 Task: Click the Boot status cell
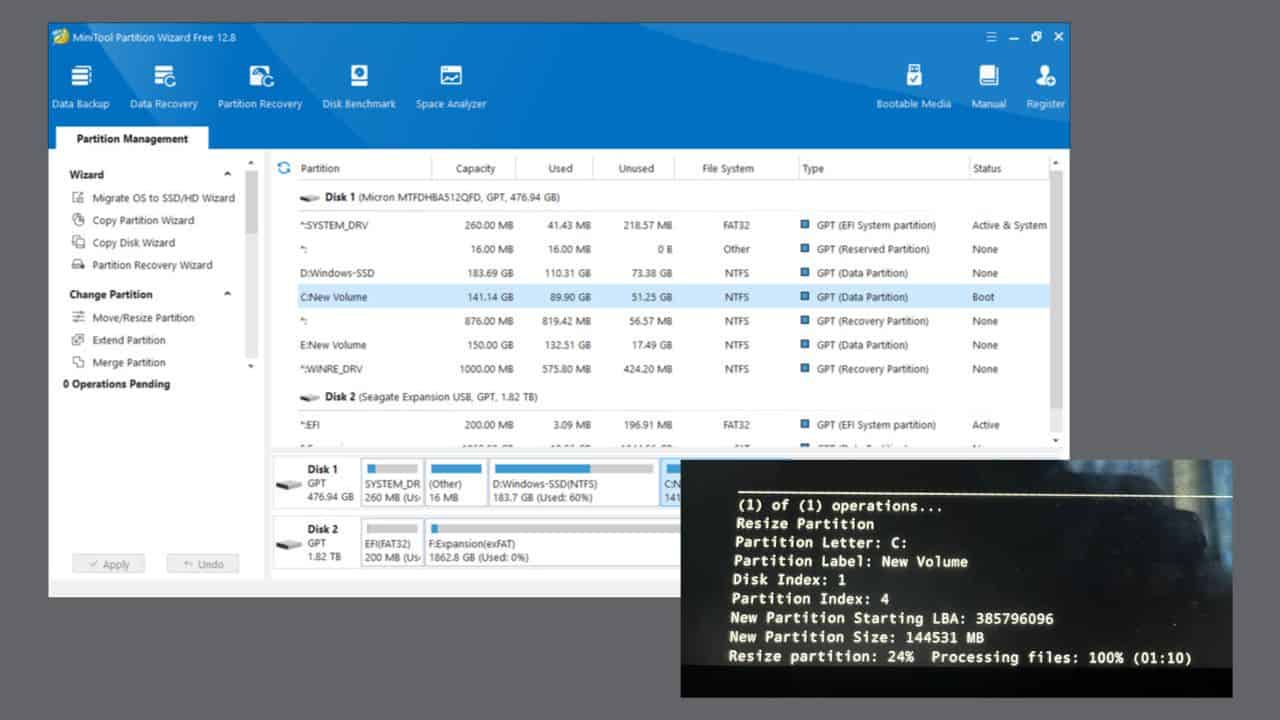(x=983, y=297)
